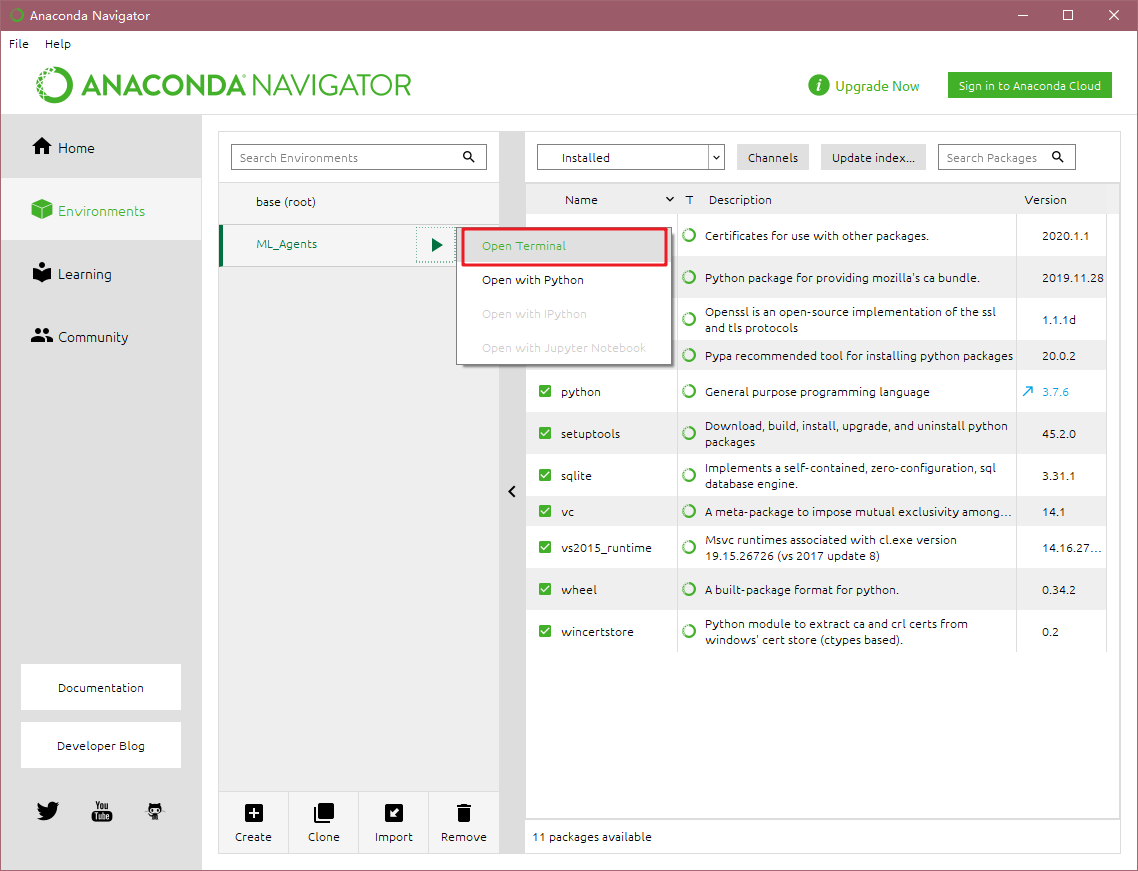Choose Open with IPython
This screenshot has width=1138, height=871.
click(564, 314)
